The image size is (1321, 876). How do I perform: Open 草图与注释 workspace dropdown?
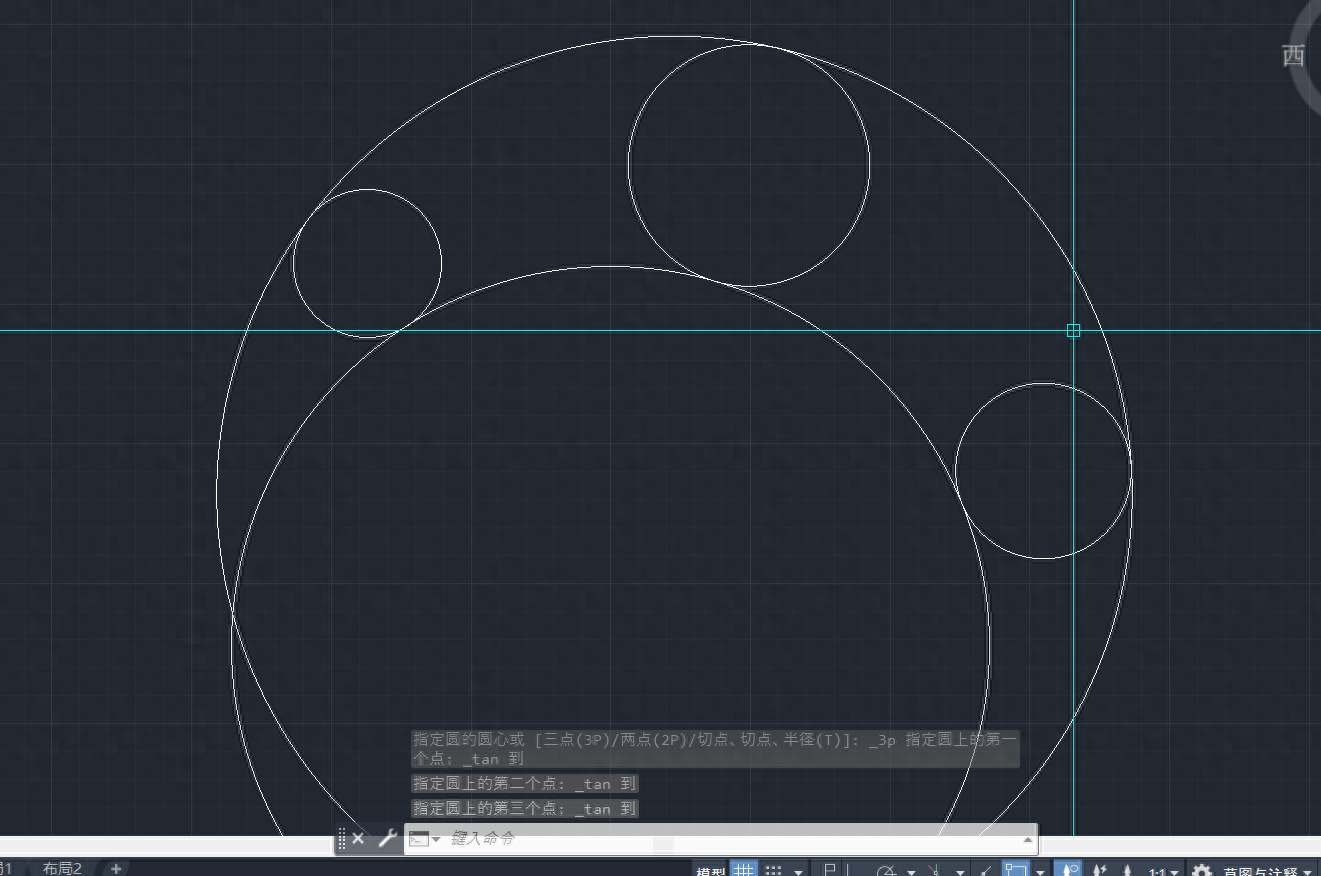[x=1267, y=871]
